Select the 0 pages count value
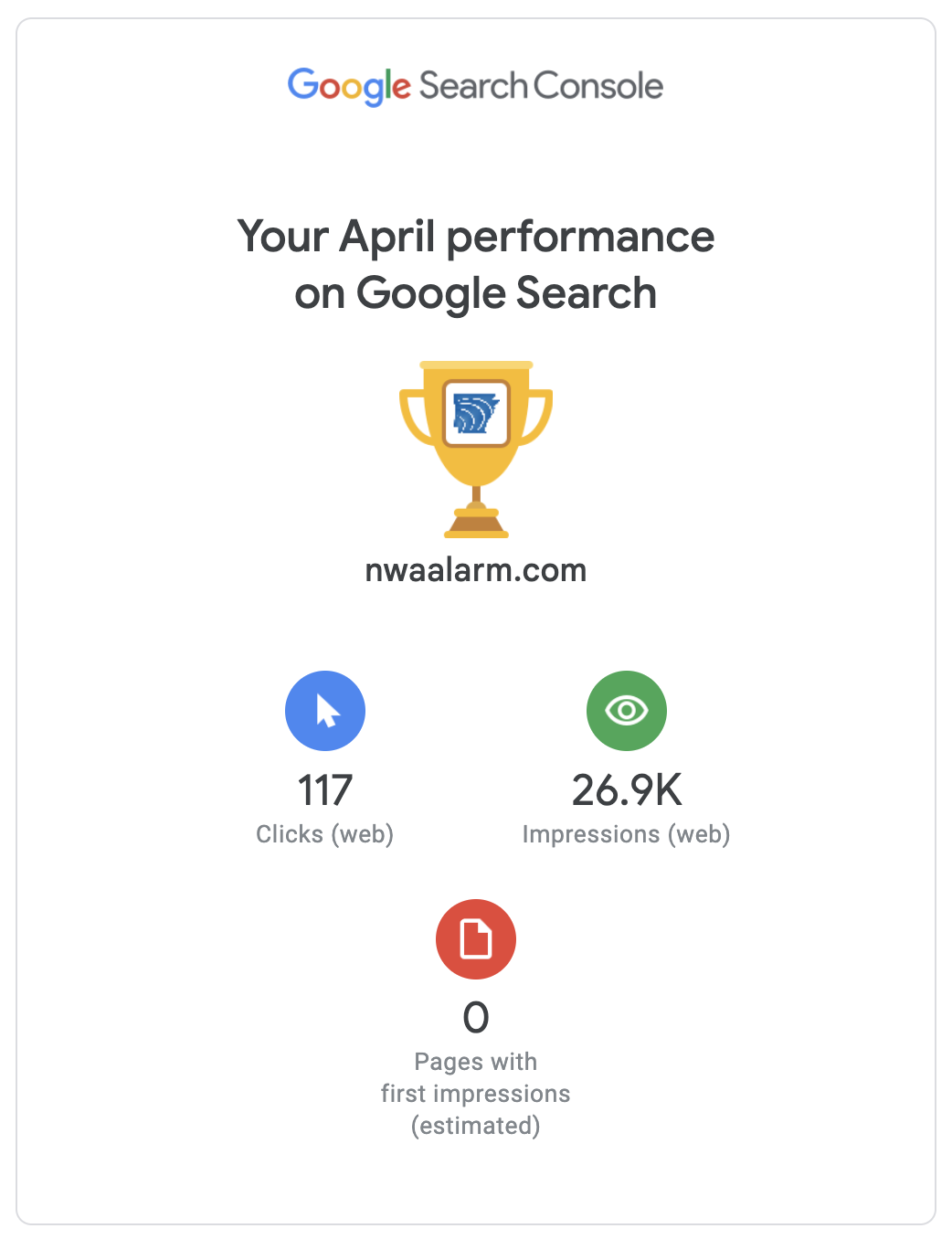952x1239 pixels. coord(476,1018)
